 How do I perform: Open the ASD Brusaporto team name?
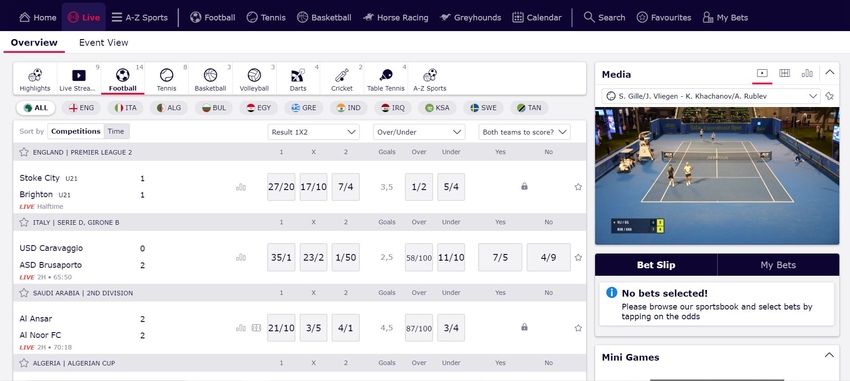tap(50, 265)
